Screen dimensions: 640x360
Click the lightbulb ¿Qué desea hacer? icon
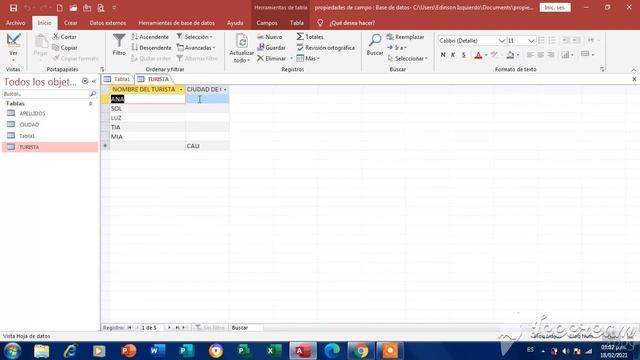(320, 23)
